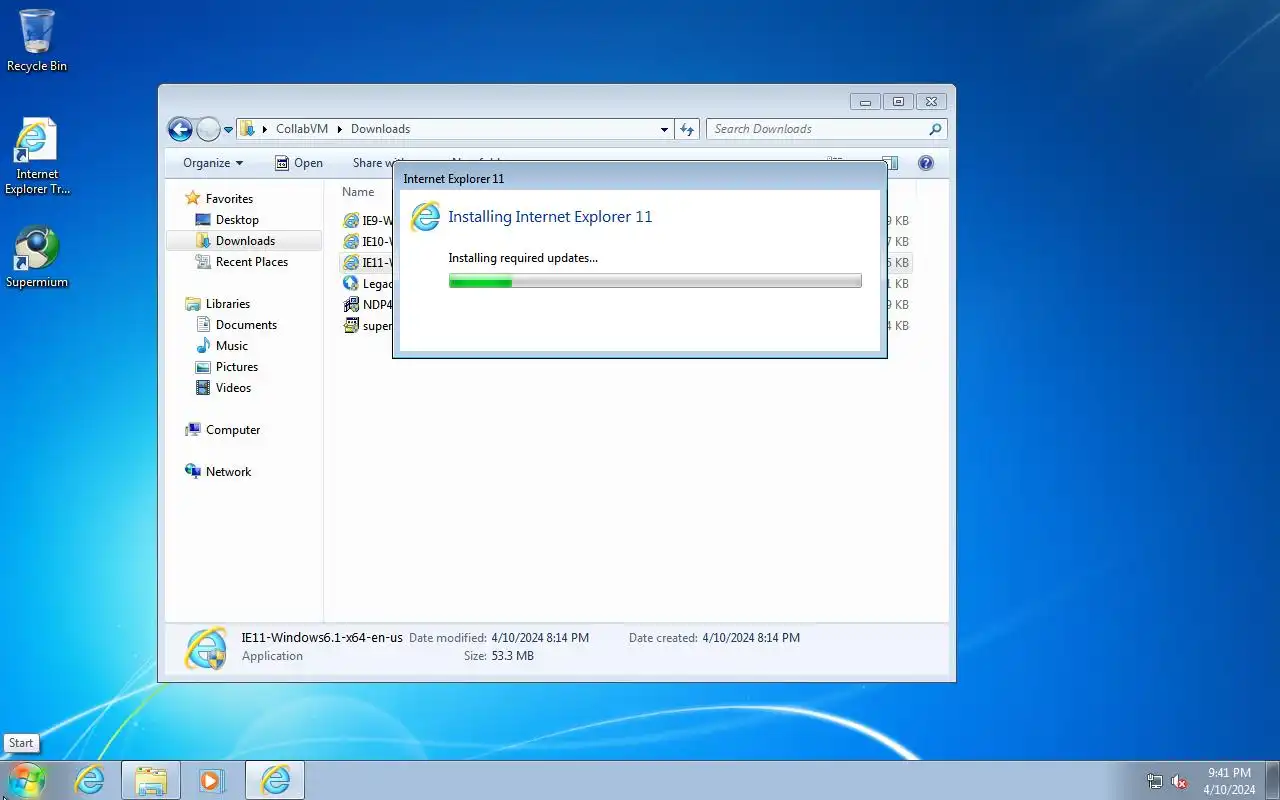Expand the arrow before CollabVM in the breadcrumb

(x=266, y=129)
